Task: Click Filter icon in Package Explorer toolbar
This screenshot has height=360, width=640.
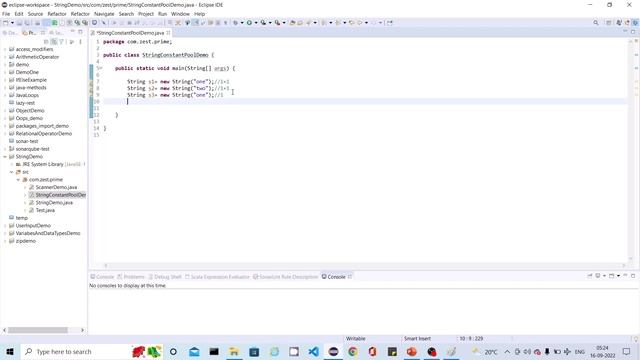Action: coord(61,42)
